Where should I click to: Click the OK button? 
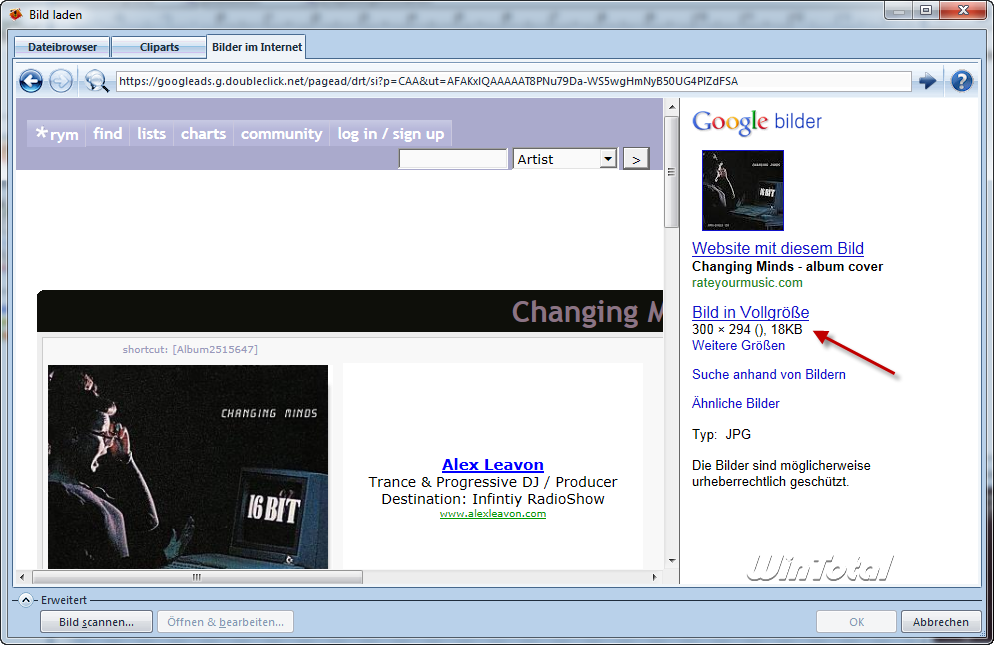856,622
